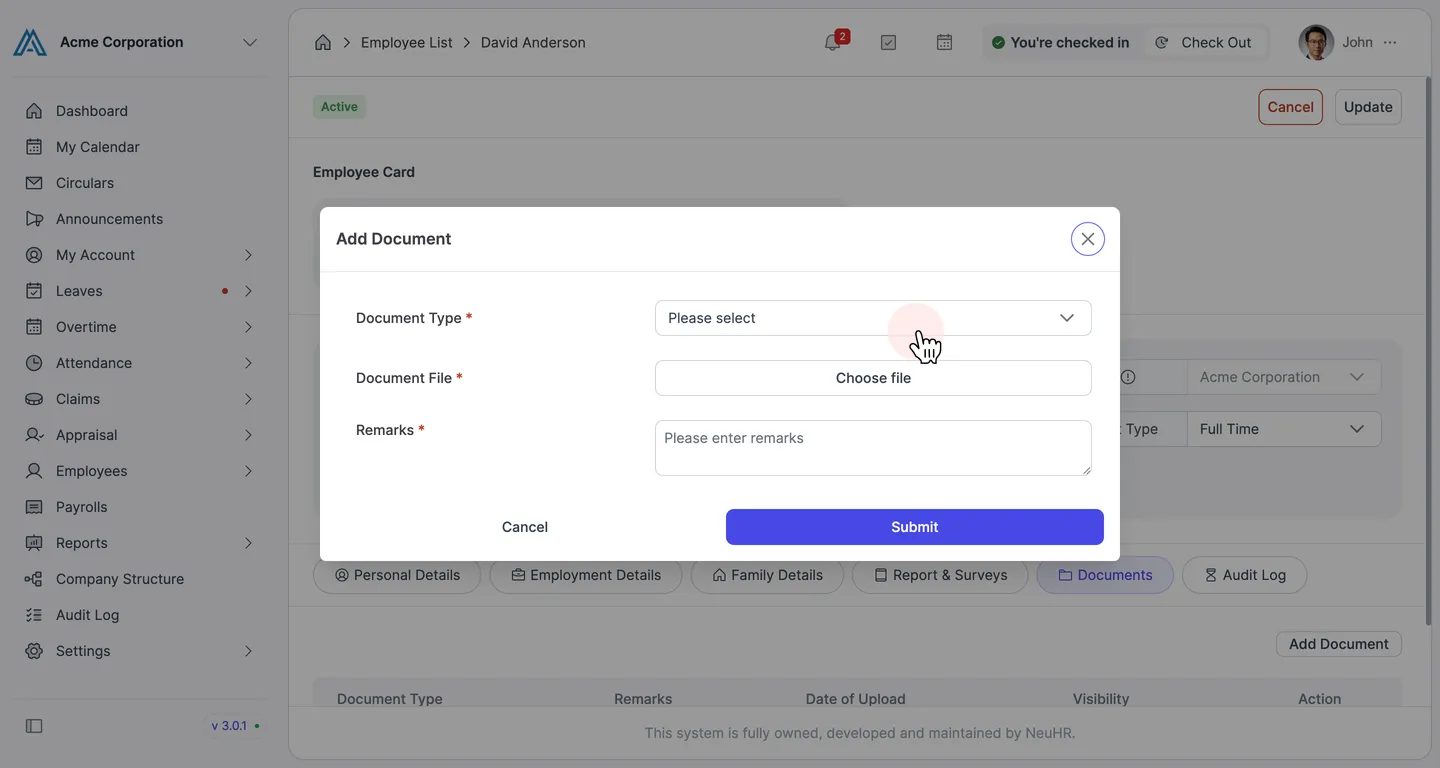Click the Settings gear icon
1440x768 pixels.
[34, 651]
